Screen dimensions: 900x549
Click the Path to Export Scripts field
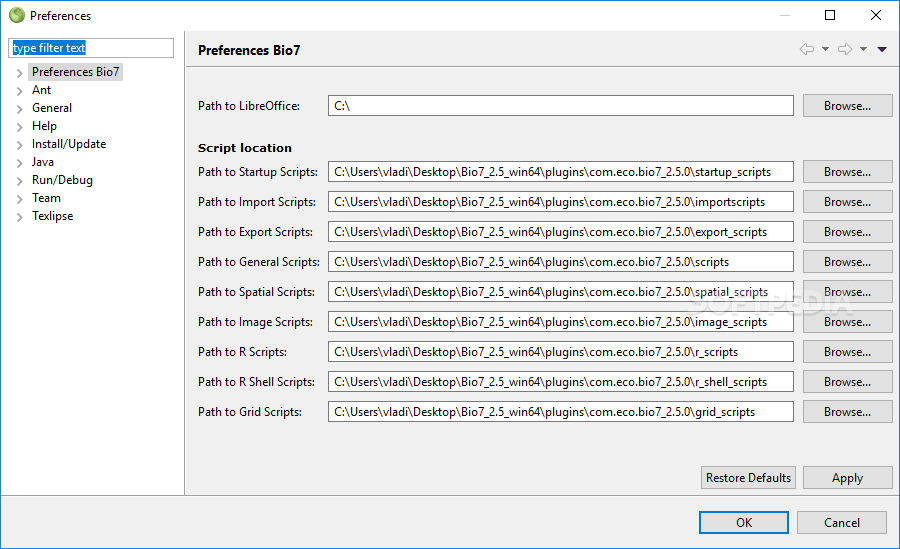click(x=561, y=231)
